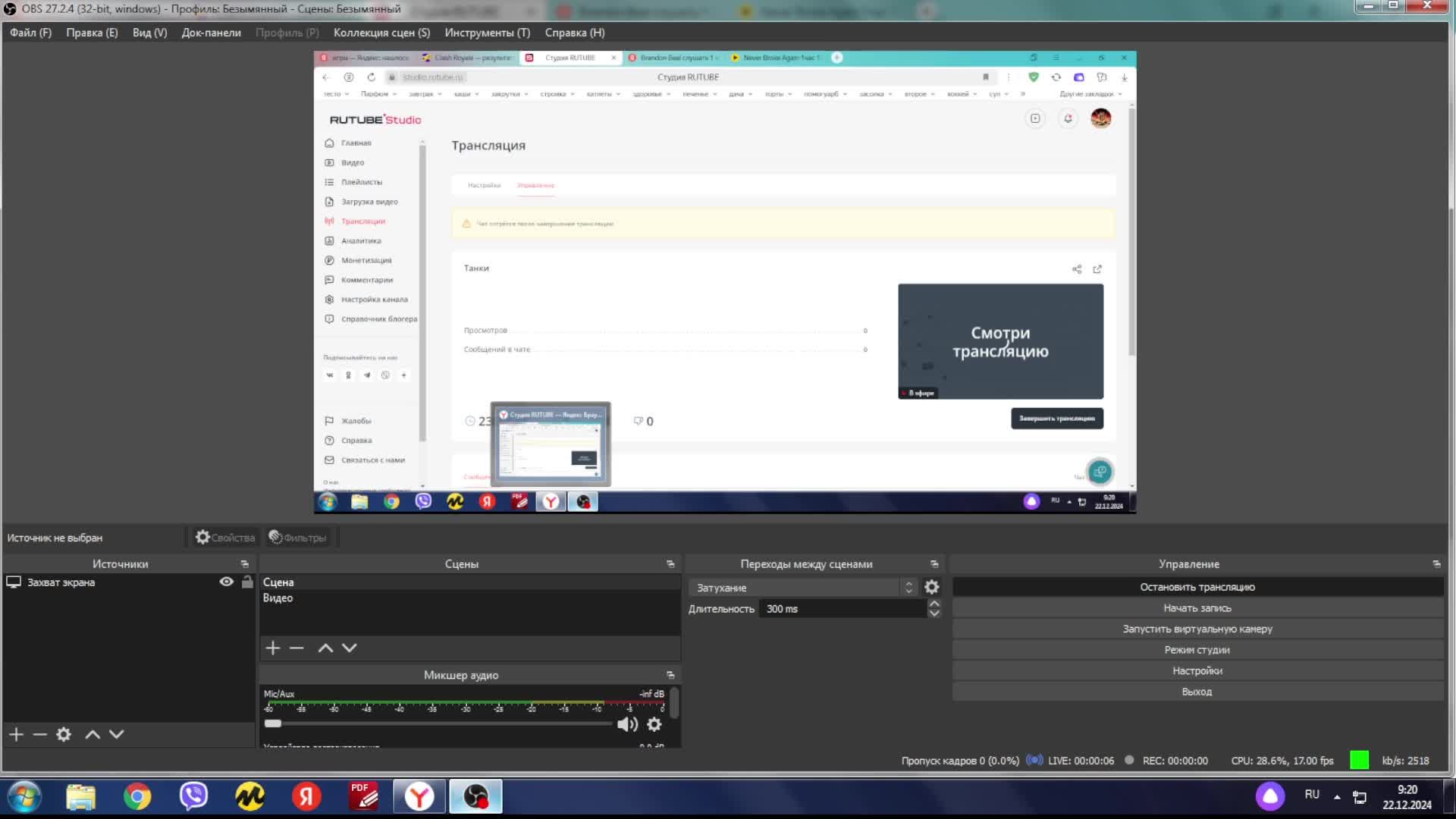Open File Explorer from taskbar

tap(80, 797)
